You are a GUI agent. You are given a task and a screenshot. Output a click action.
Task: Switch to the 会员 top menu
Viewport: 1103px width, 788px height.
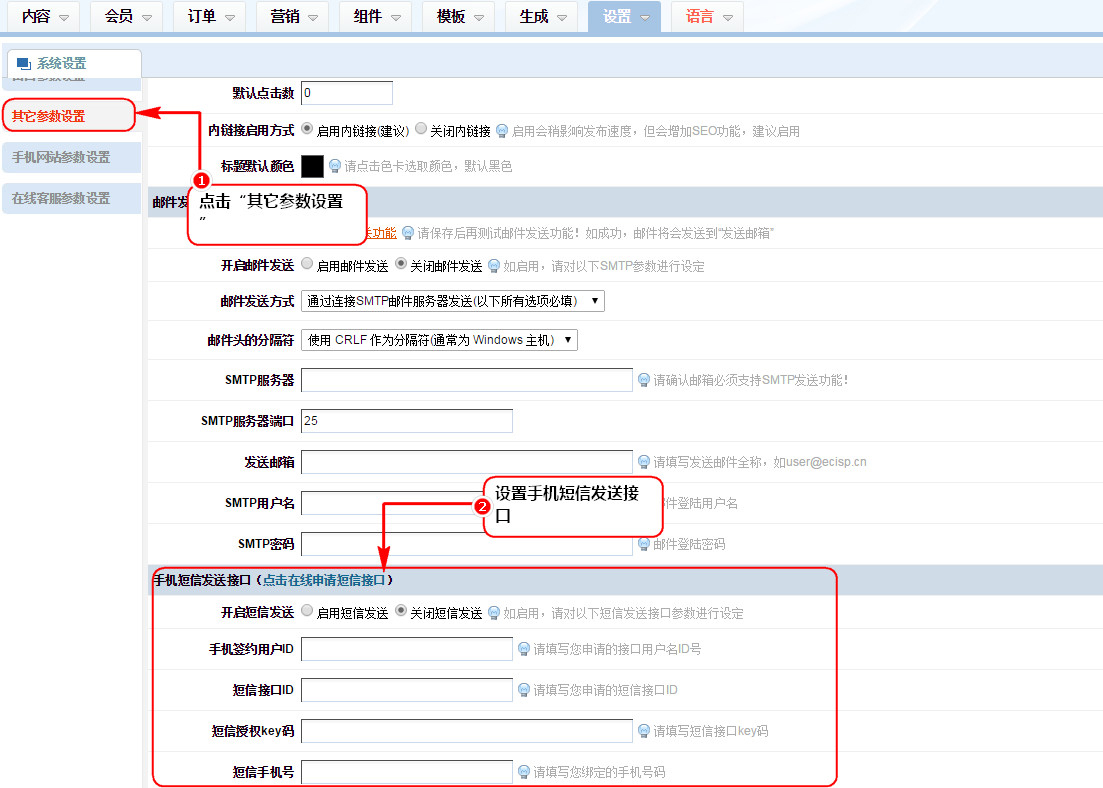[x=126, y=17]
